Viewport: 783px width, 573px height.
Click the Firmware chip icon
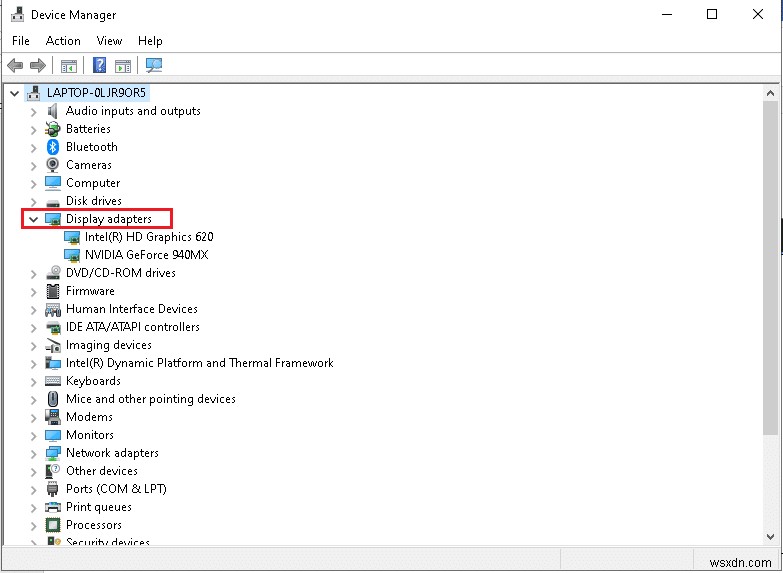click(x=52, y=291)
